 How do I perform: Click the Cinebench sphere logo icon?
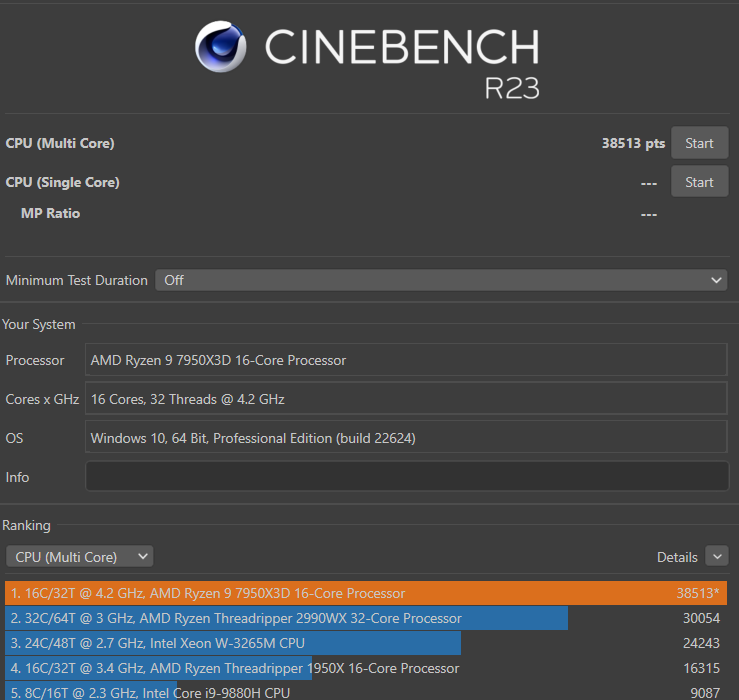tap(221, 47)
